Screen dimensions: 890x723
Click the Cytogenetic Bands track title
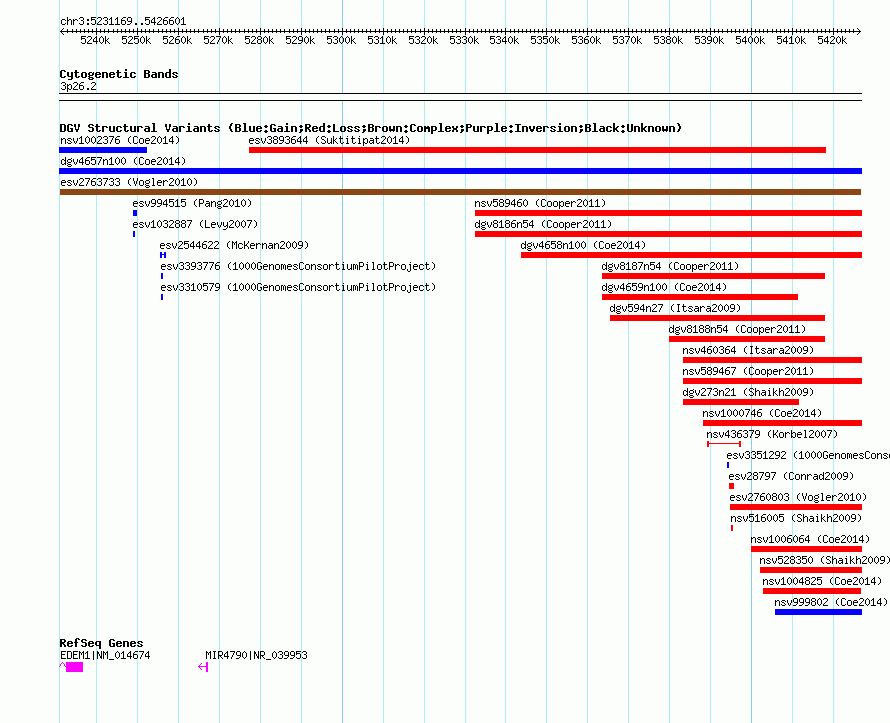point(119,74)
